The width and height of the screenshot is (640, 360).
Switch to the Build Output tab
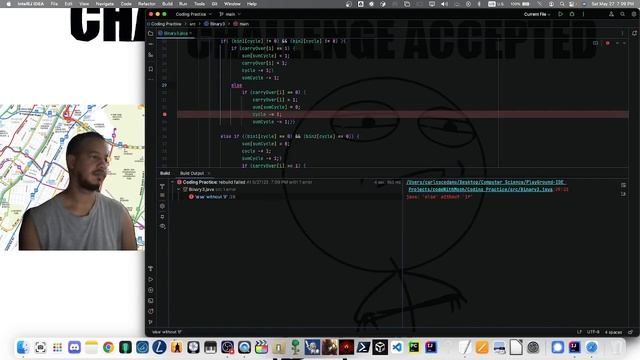(x=192, y=173)
